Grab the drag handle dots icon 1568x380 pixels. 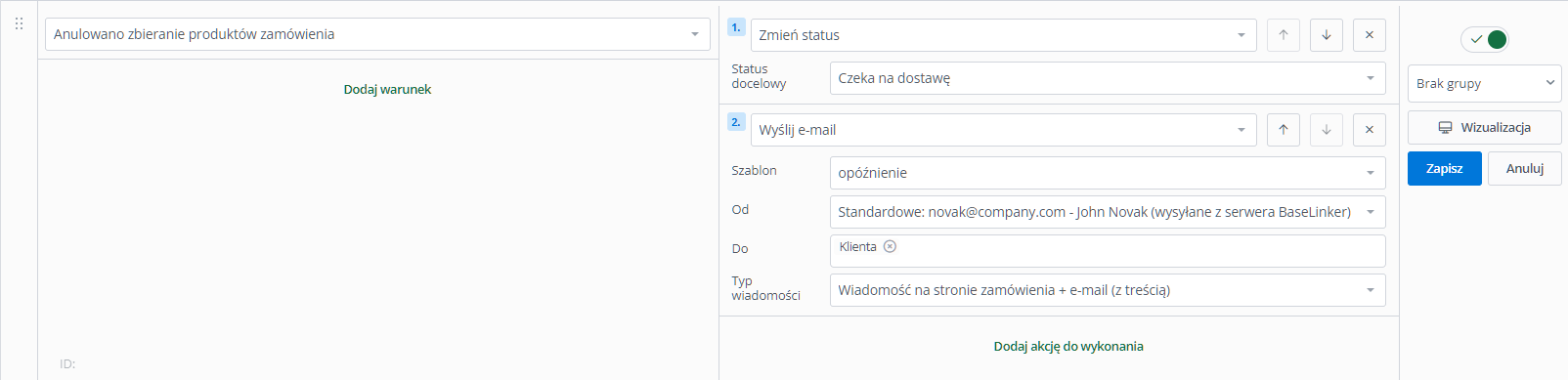19,23
